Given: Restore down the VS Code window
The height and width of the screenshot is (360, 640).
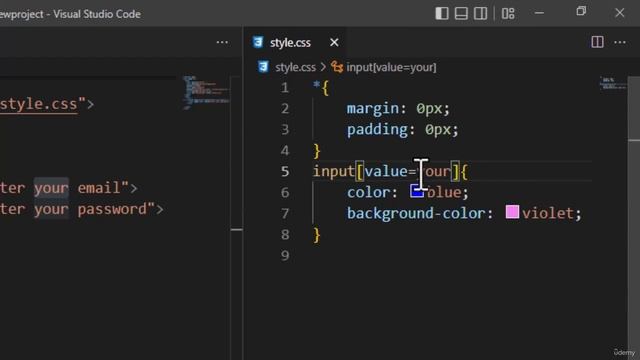Looking at the screenshot, I should 581,11.
